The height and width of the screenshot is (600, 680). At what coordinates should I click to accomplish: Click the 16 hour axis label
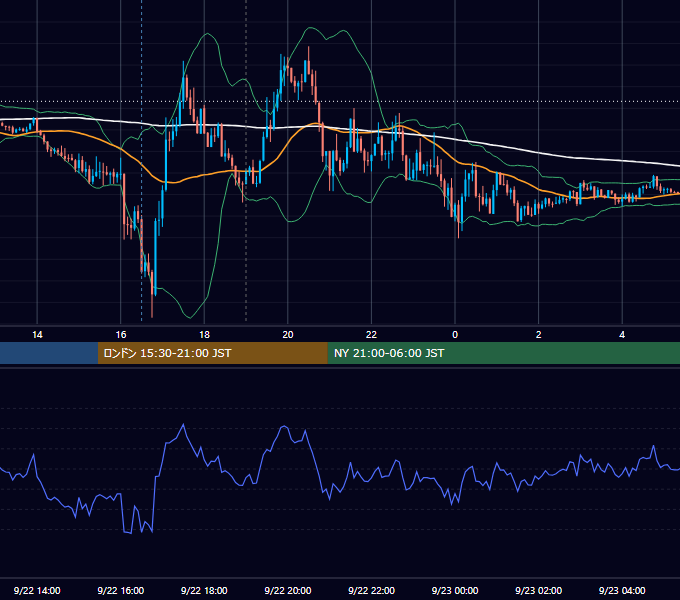coord(121,335)
